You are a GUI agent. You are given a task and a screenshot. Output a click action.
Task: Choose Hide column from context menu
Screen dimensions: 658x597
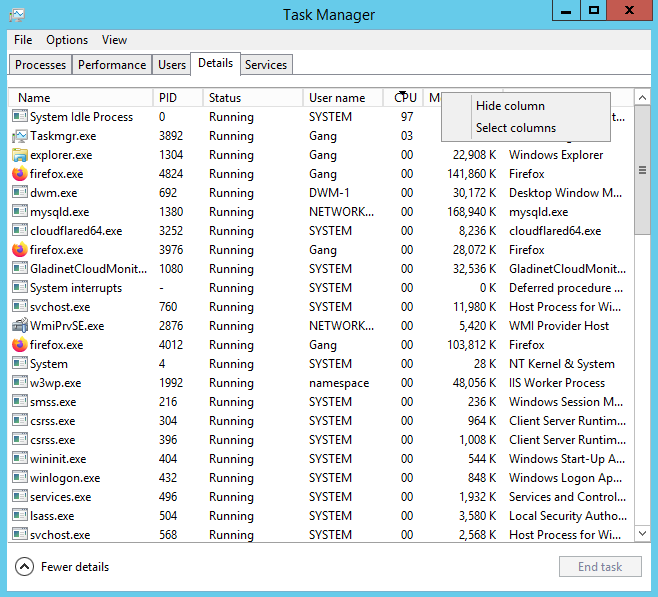click(x=510, y=106)
